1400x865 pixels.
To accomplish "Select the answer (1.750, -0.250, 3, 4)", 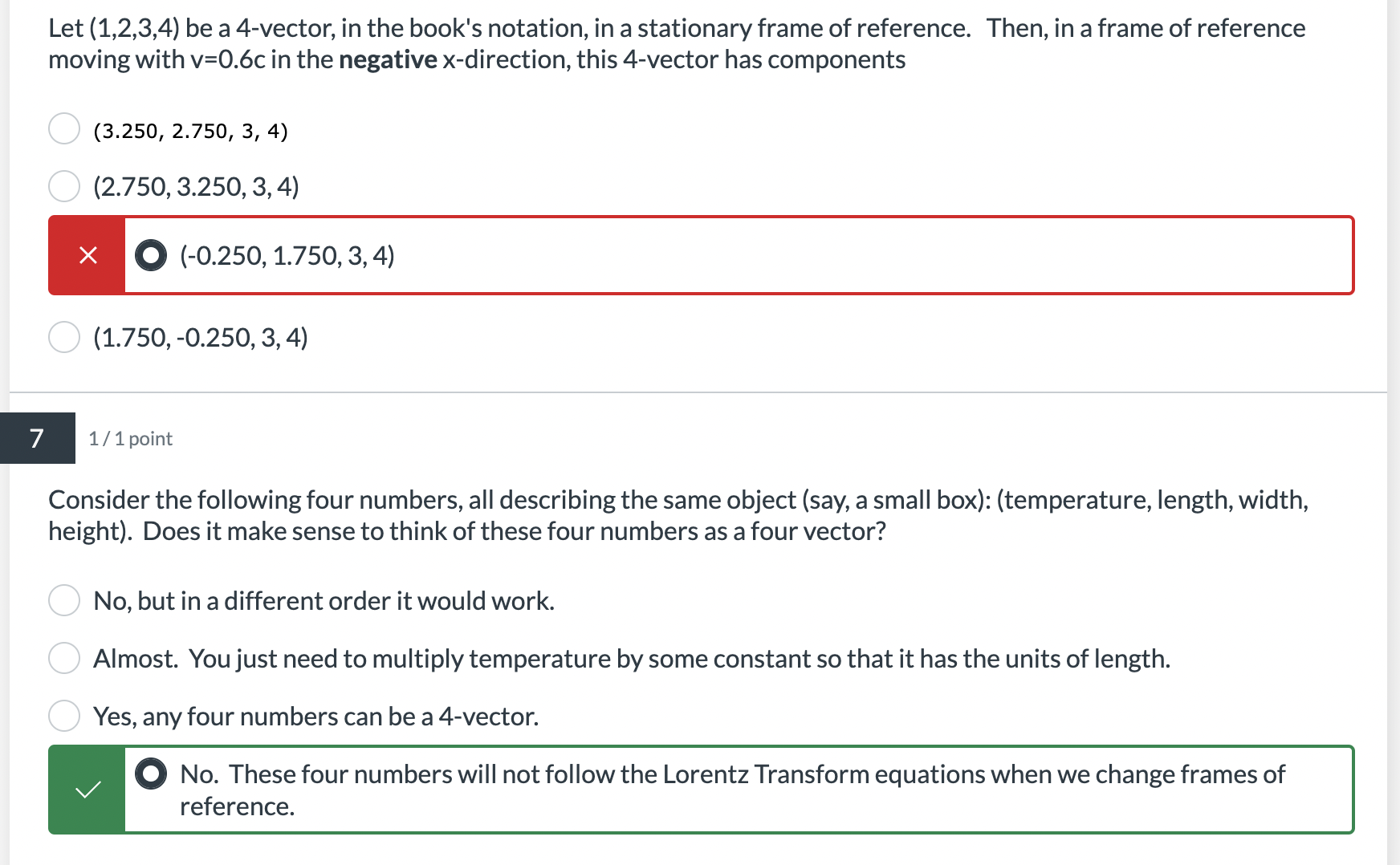I will point(201,338).
